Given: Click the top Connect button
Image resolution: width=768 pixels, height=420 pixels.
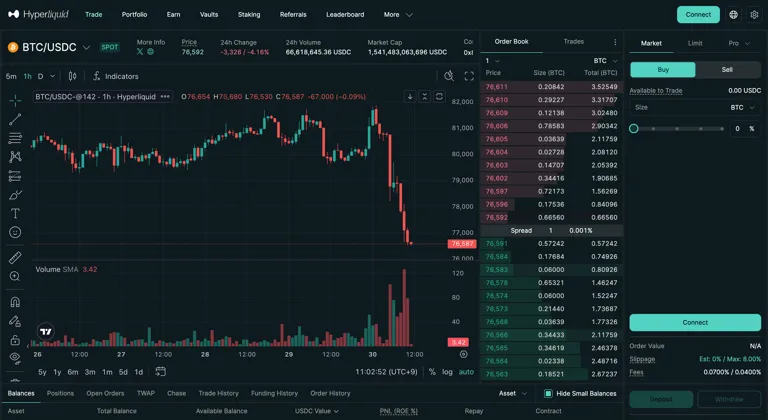Looking at the screenshot, I should pyautogui.click(x=698, y=15).
